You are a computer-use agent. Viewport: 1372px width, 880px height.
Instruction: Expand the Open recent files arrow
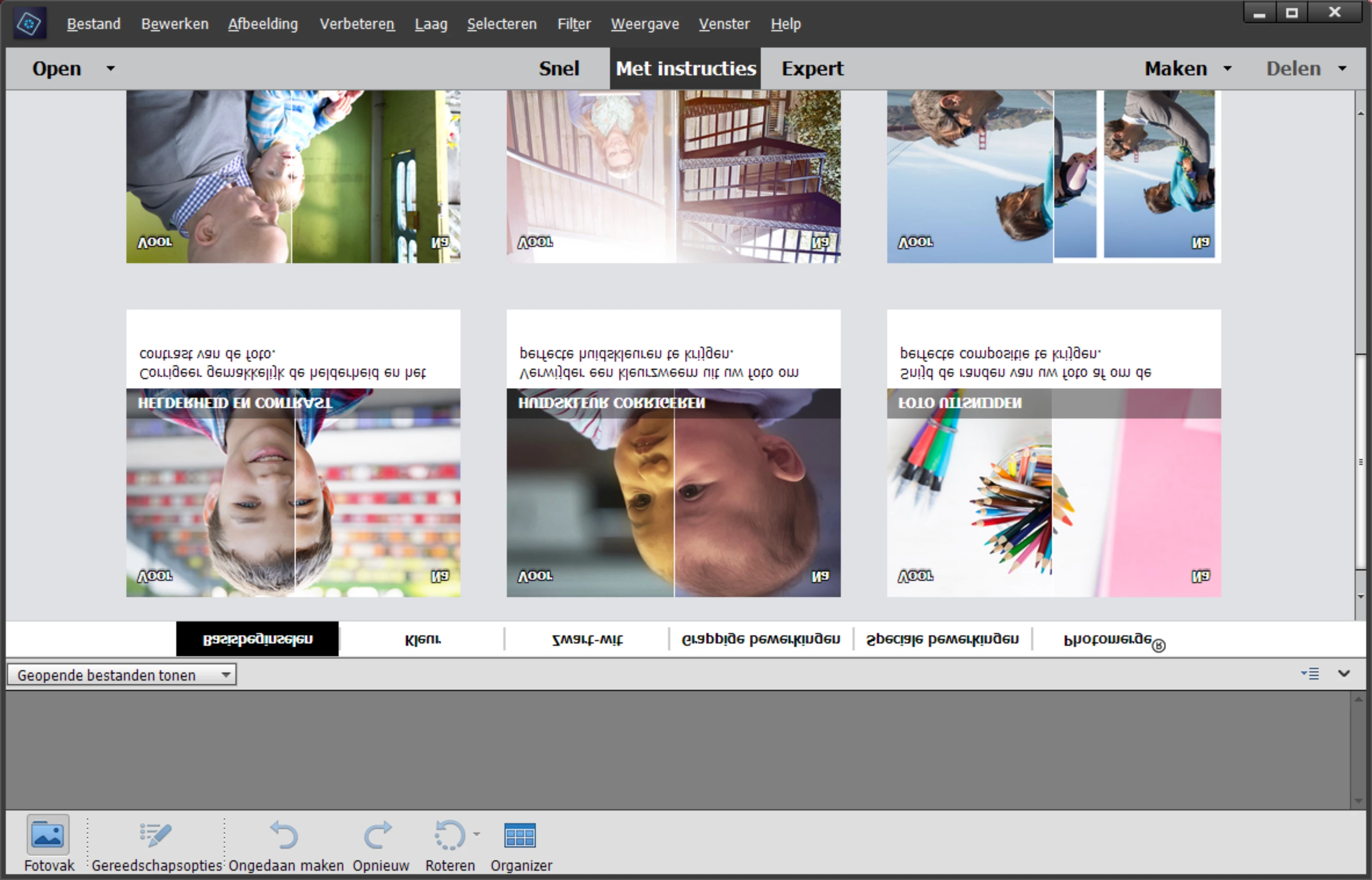[x=110, y=69]
